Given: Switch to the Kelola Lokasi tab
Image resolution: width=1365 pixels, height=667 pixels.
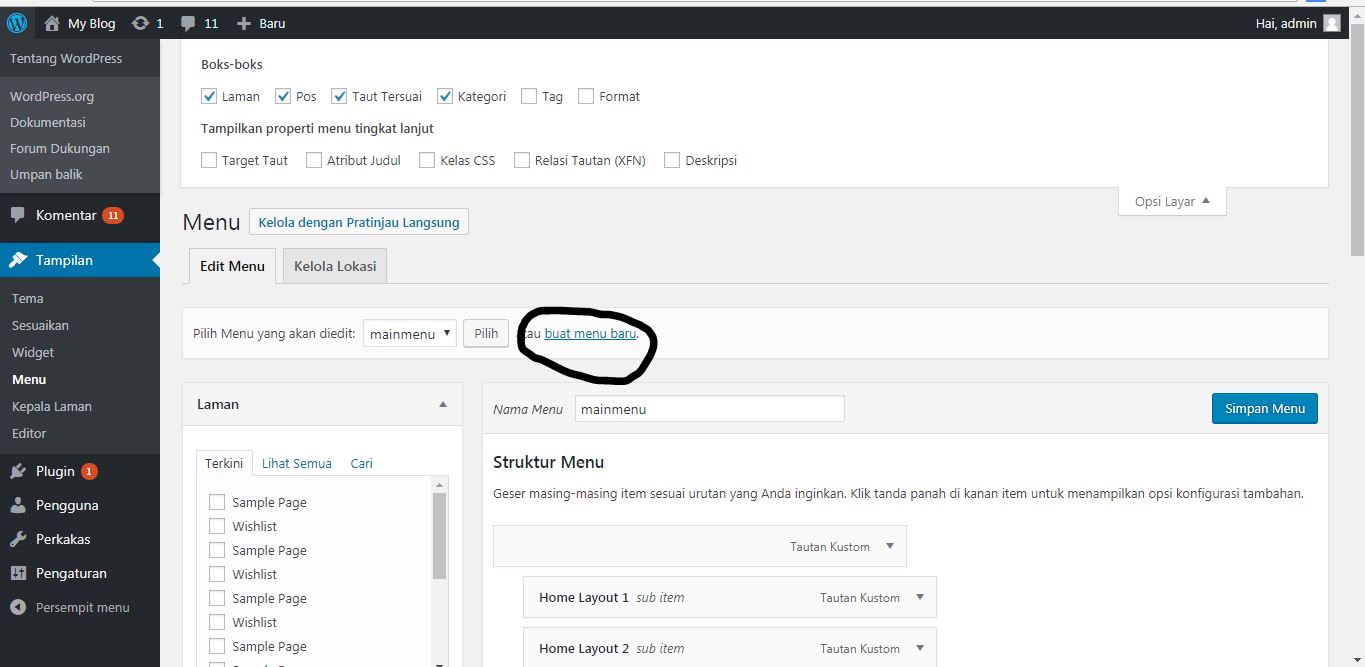Looking at the screenshot, I should (x=335, y=266).
